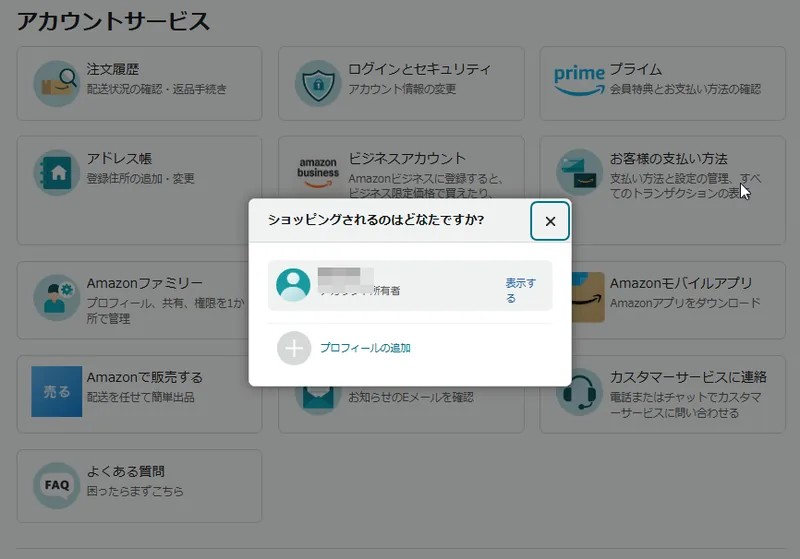Click 会員特典とお支払い方法の確認 text
Screen dimensions: 800x559
685,89
